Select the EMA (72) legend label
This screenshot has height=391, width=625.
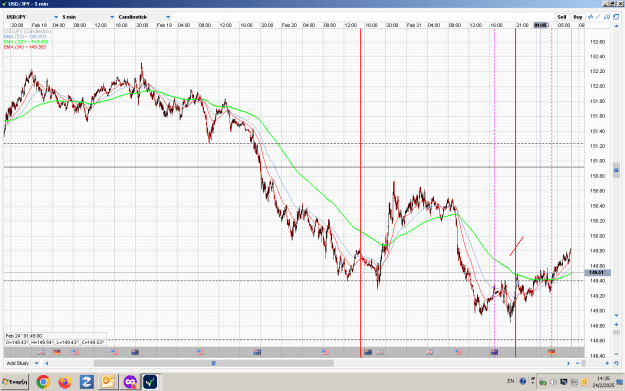[25, 37]
